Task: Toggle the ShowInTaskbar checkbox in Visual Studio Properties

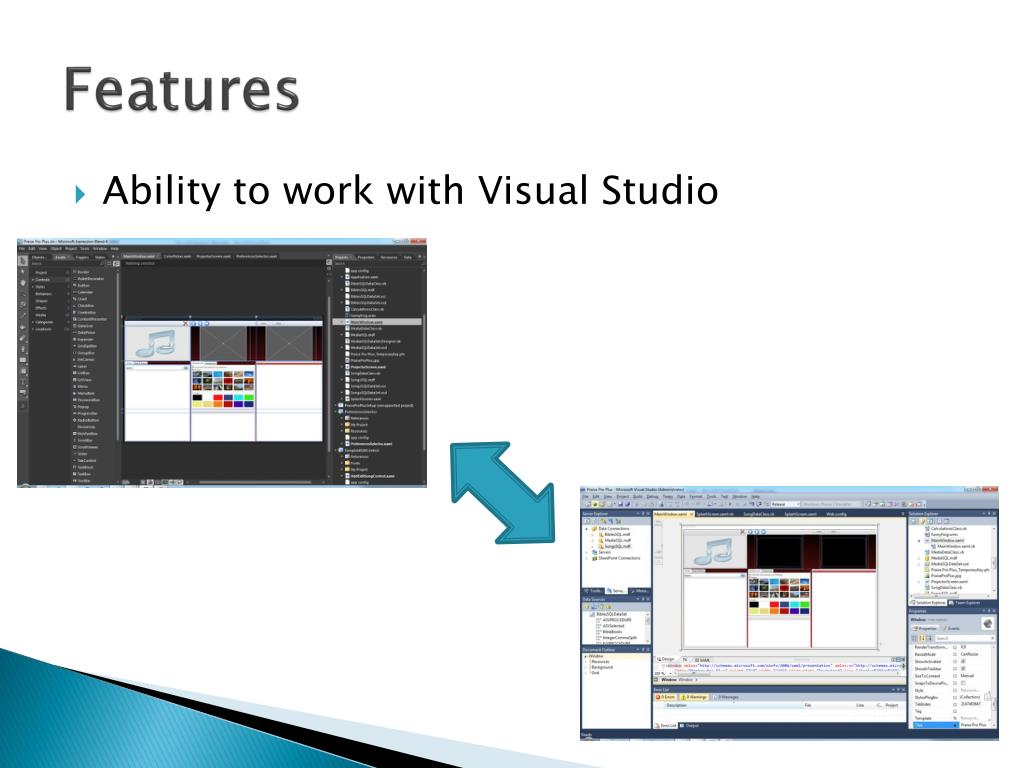Action: pyautogui.click(x=963, y=668)
